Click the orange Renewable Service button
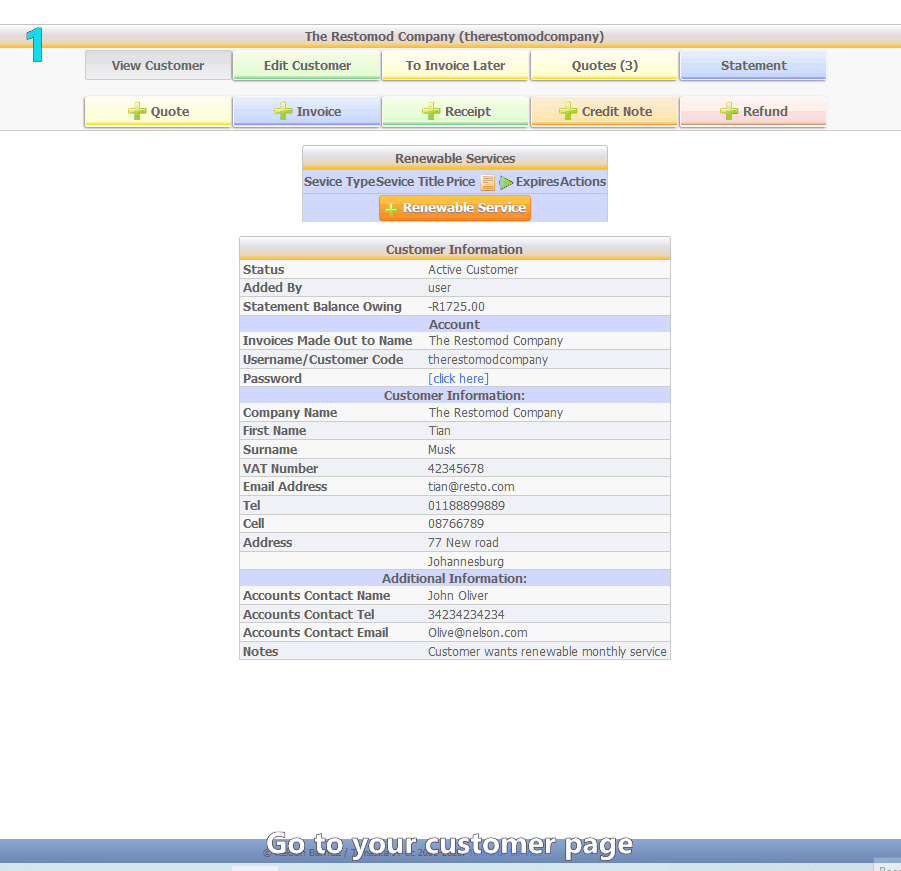This screenshot has width=901, height=871. point(455,208)
